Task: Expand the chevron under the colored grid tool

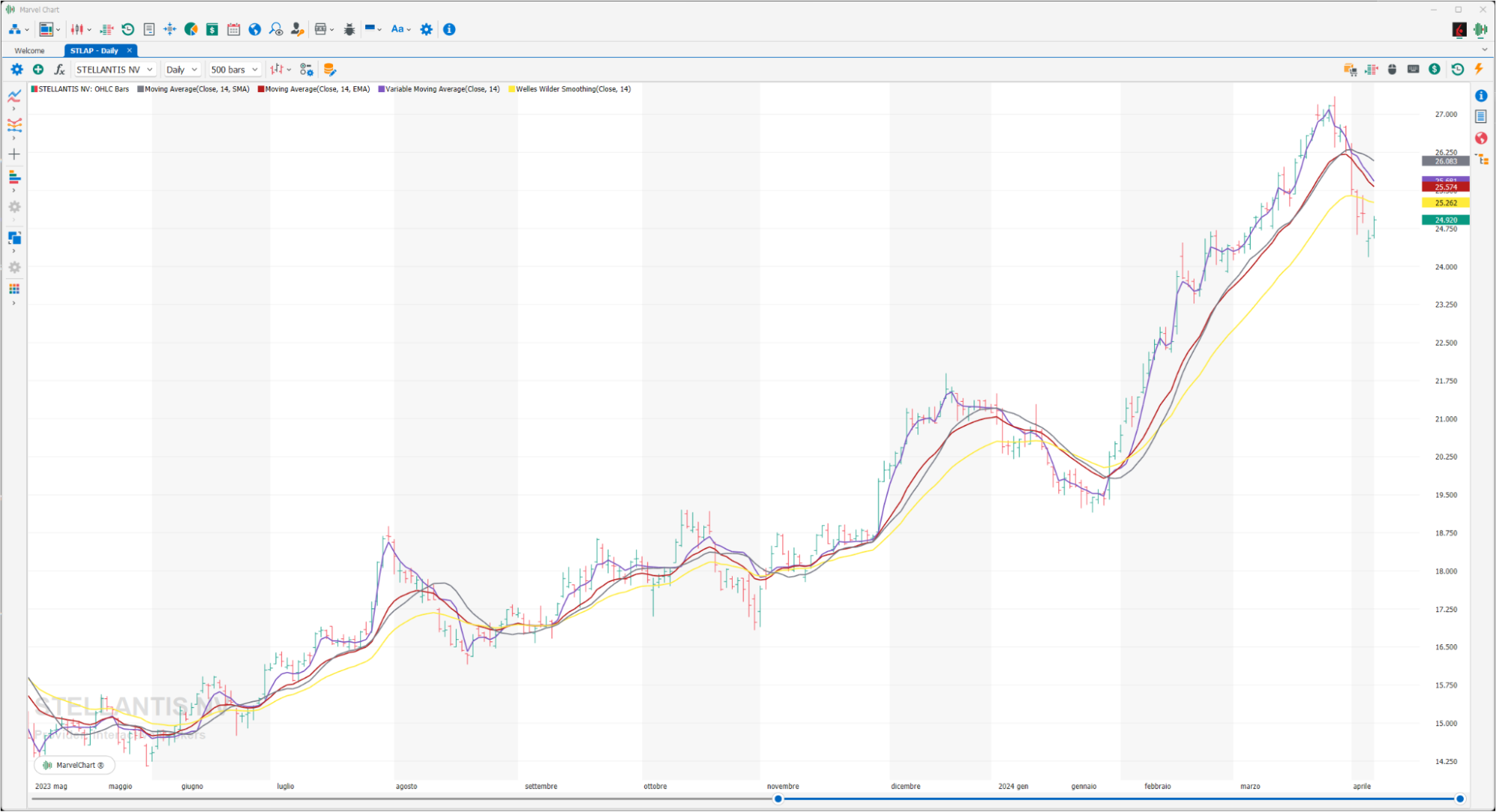Action: coord(13,303)
